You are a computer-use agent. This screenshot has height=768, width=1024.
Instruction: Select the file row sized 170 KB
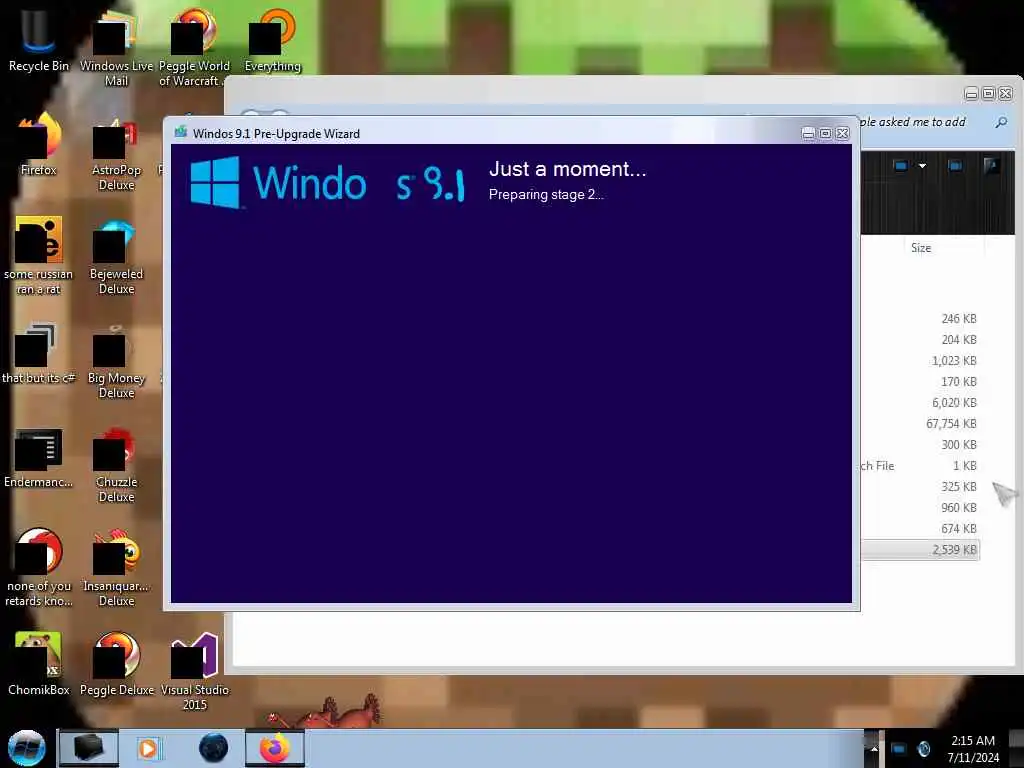click(x=920, y=381)
